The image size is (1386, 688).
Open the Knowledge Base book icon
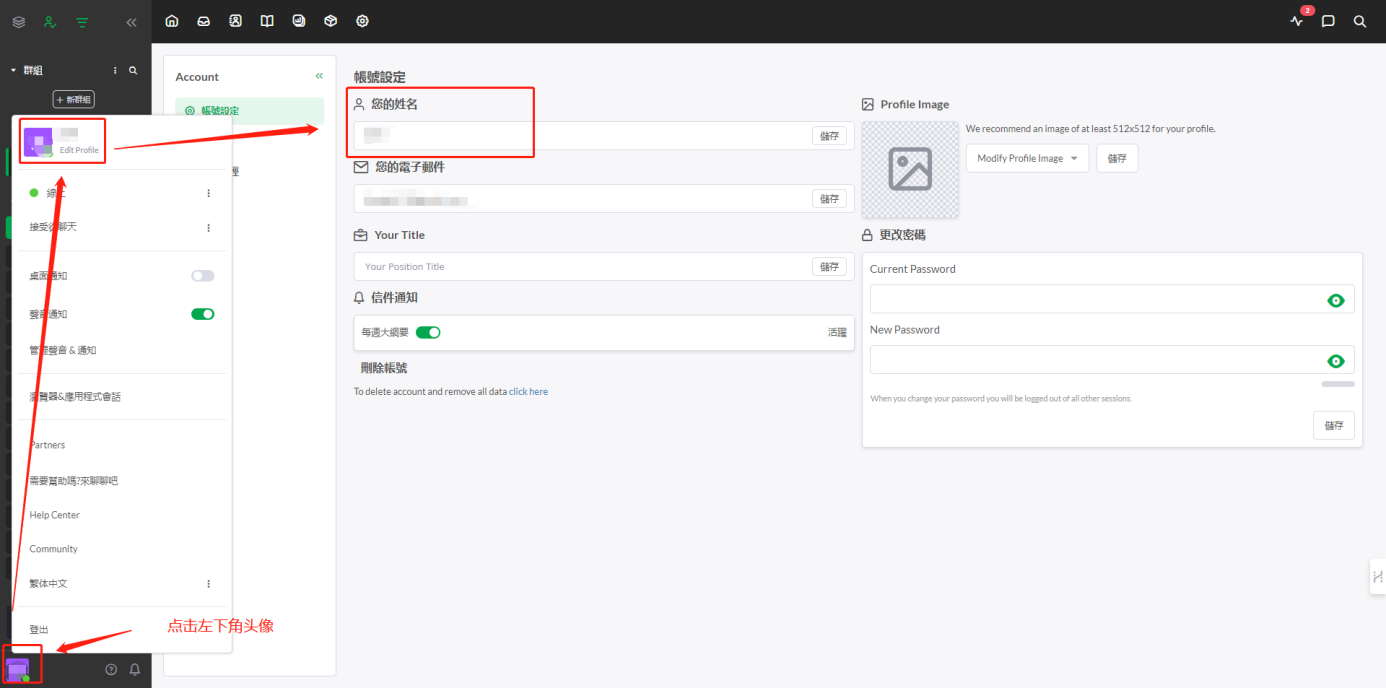[267, 21]
